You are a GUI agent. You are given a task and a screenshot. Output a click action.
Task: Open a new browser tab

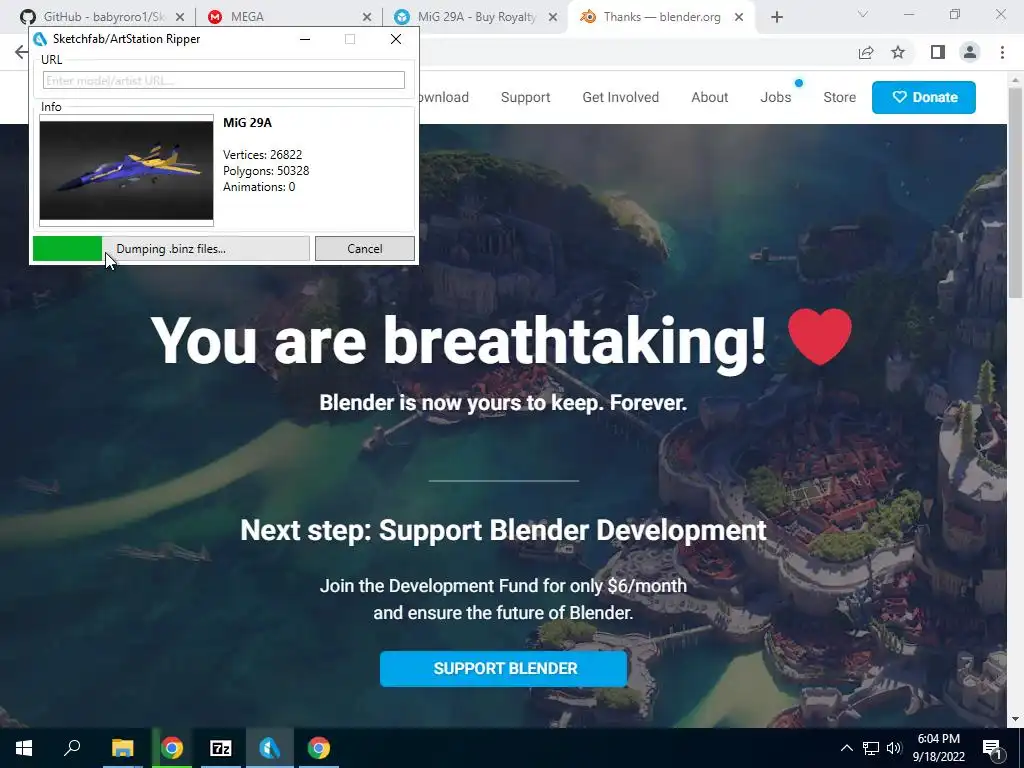pos(776,18)
